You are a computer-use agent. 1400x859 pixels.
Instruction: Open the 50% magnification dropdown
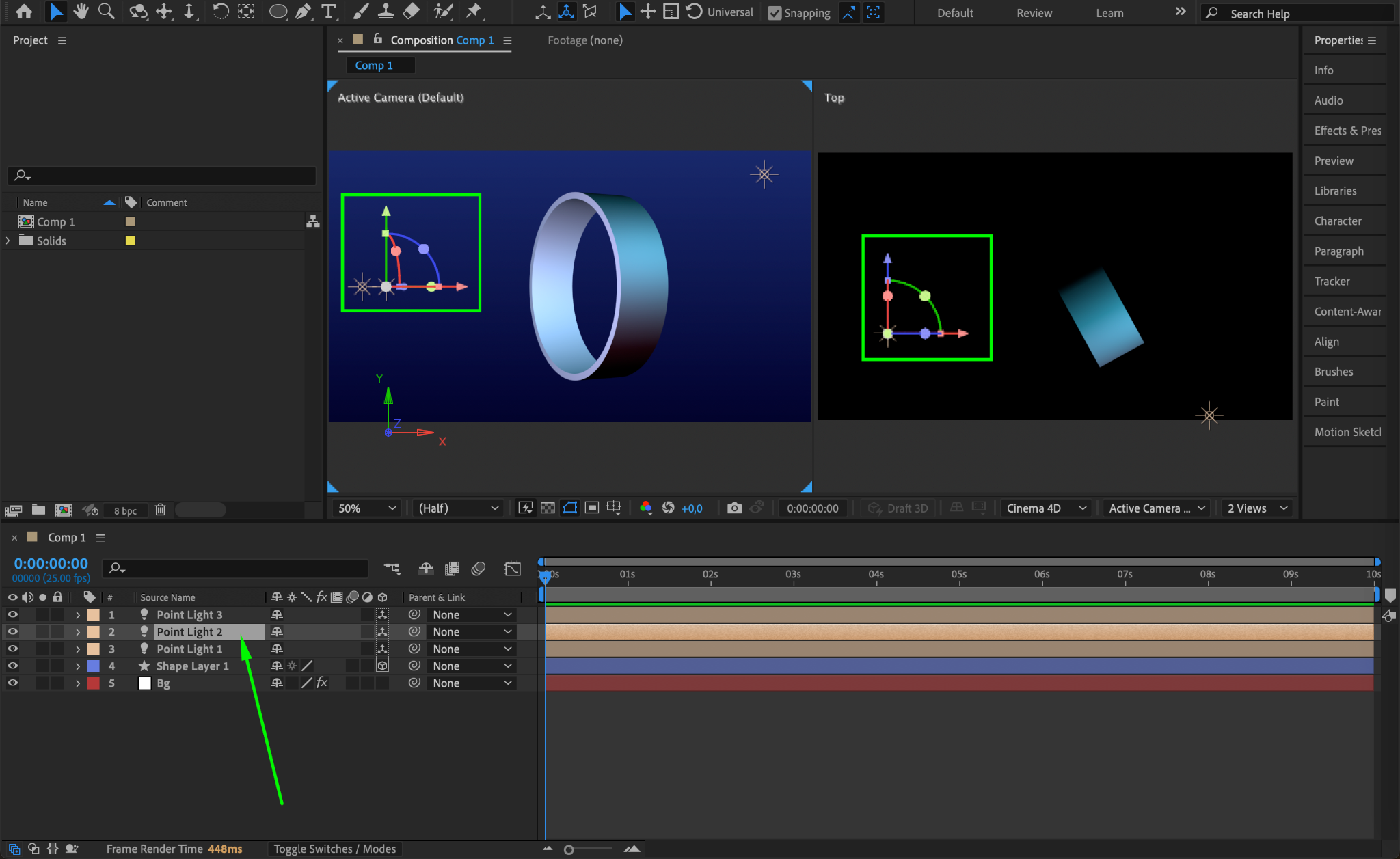[366, 508]
